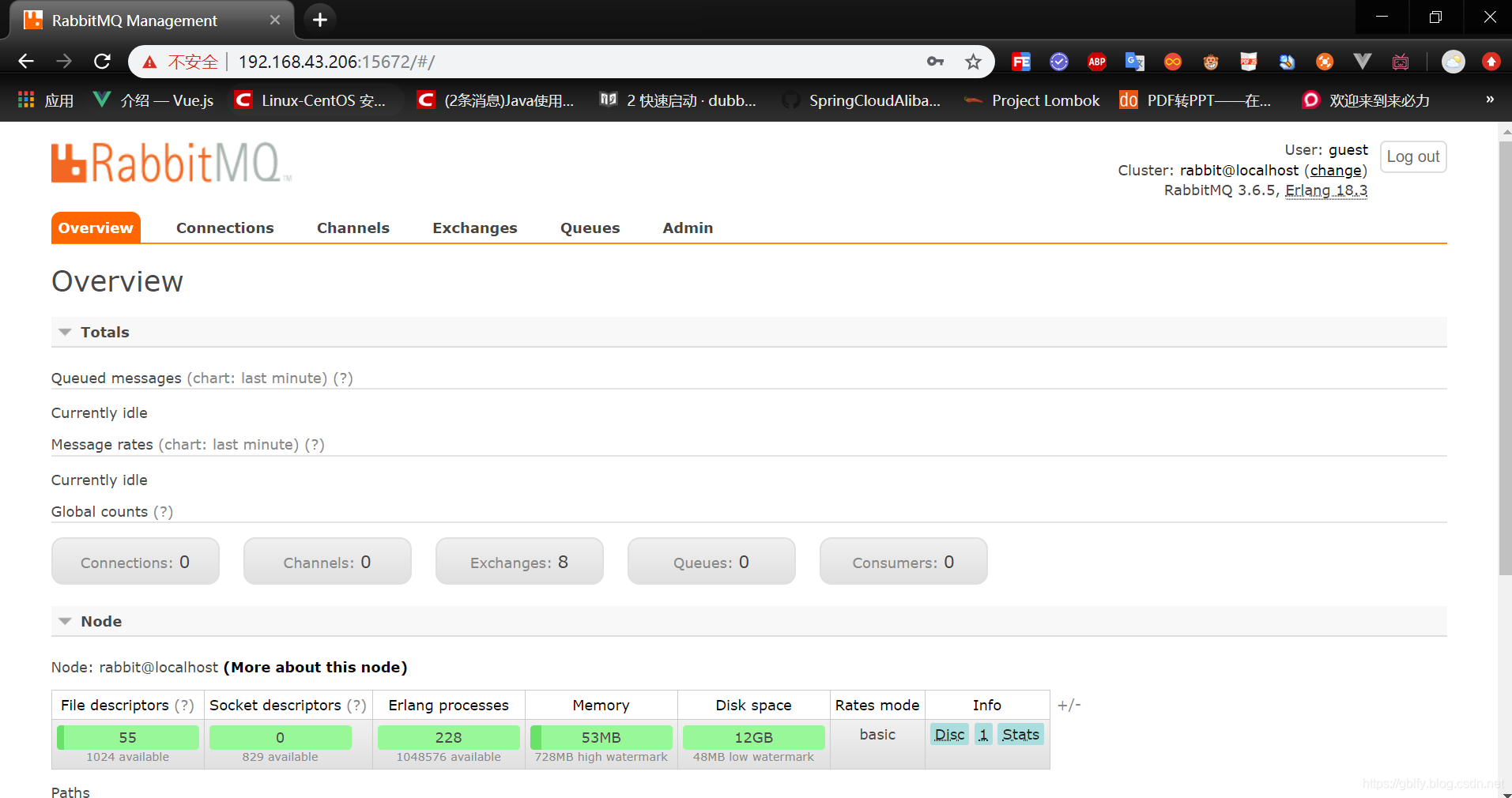Switch to the Exchanges tab

[x=475, y=228]
